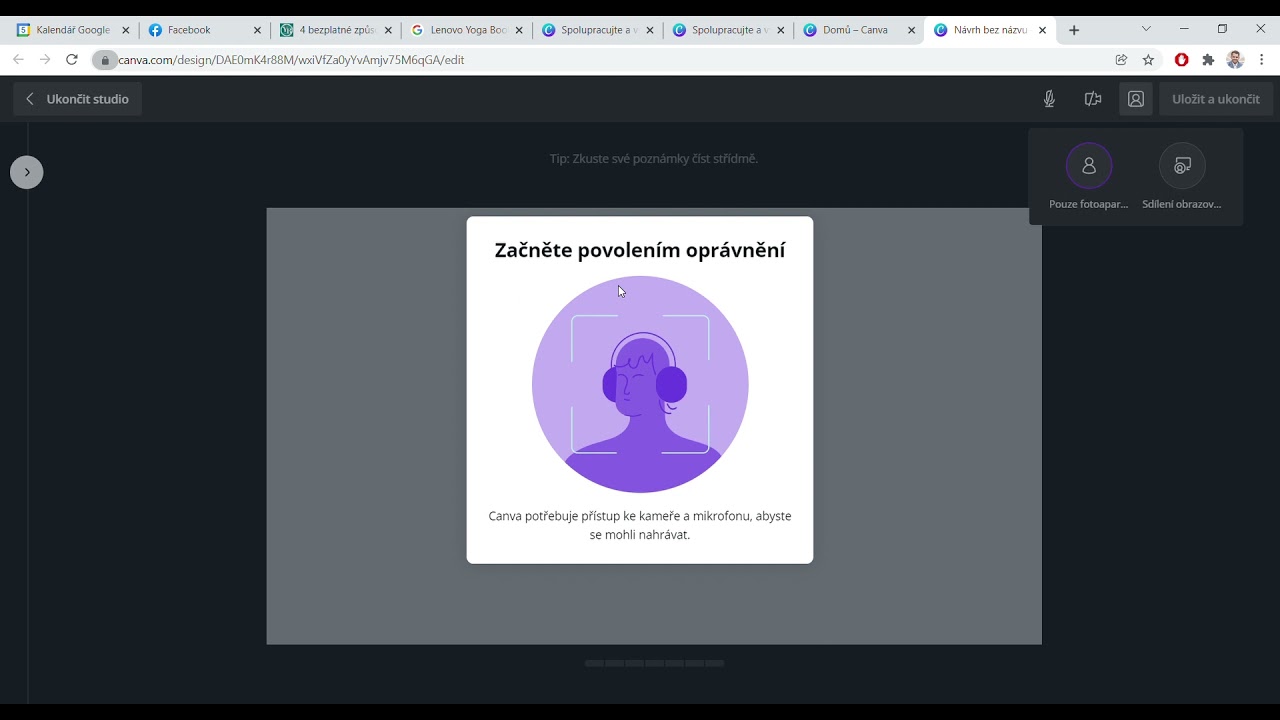Click the share page icon in address bar
Screen dimensions: 1280x720
[1121, 60]
